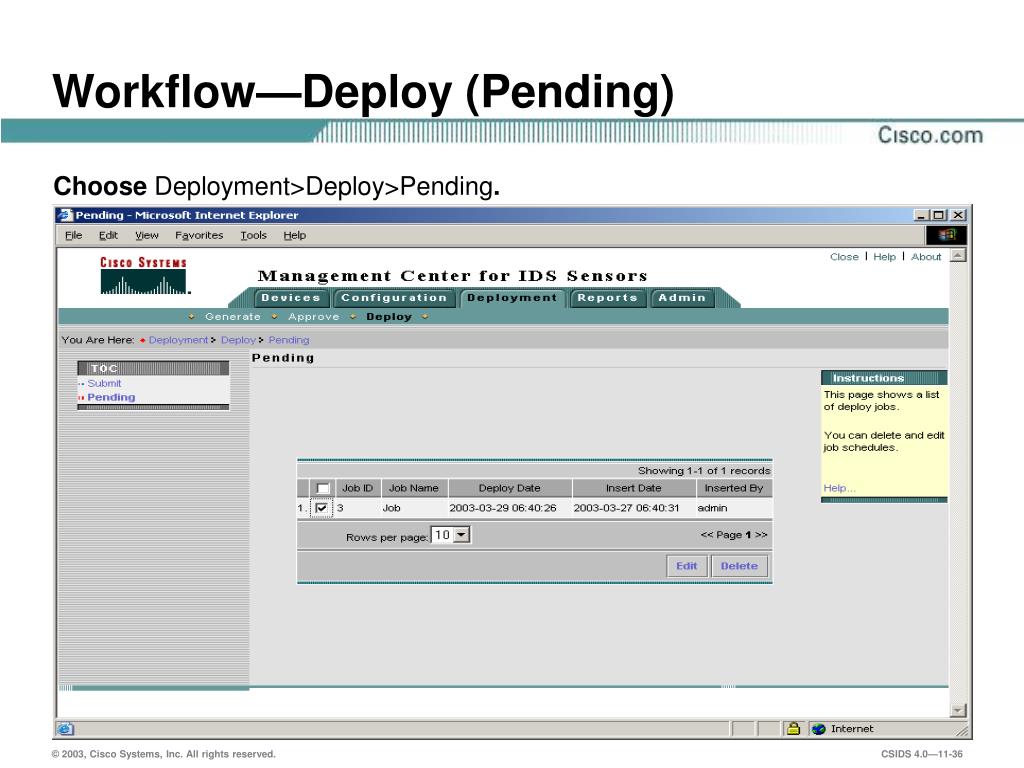The image size is (1024, 768).
Task: Click the About link
Action: click(926, 257)
